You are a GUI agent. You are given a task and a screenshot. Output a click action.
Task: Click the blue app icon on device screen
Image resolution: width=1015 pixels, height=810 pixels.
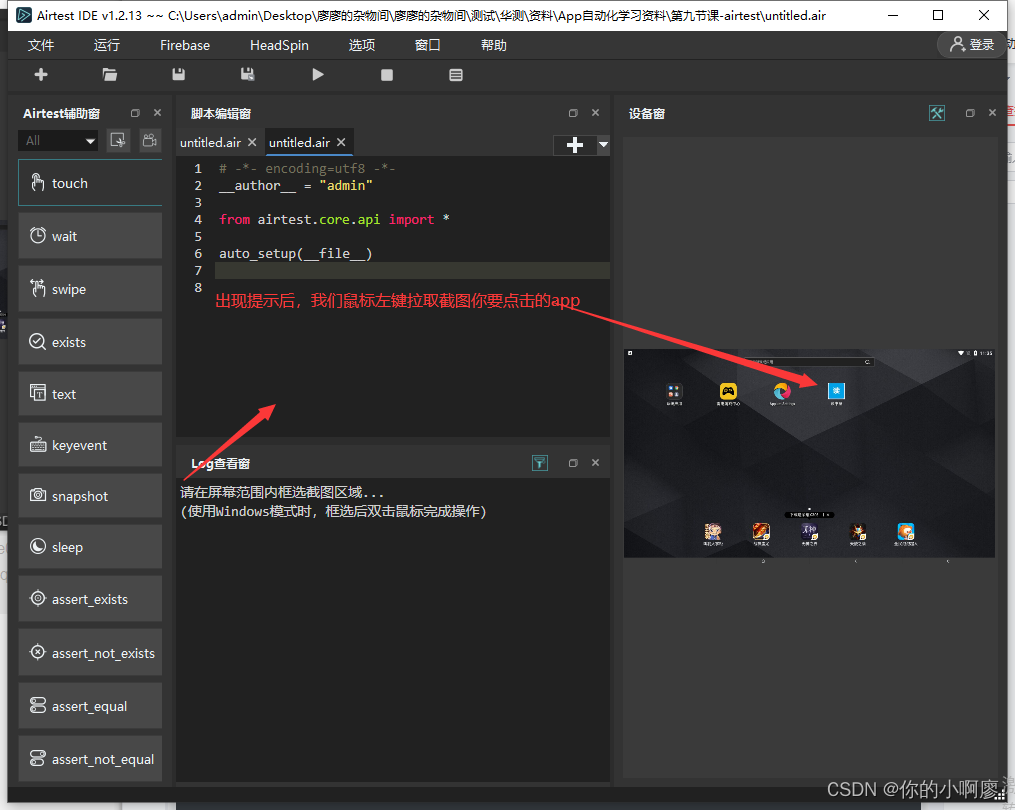click(x=836, y=391)
